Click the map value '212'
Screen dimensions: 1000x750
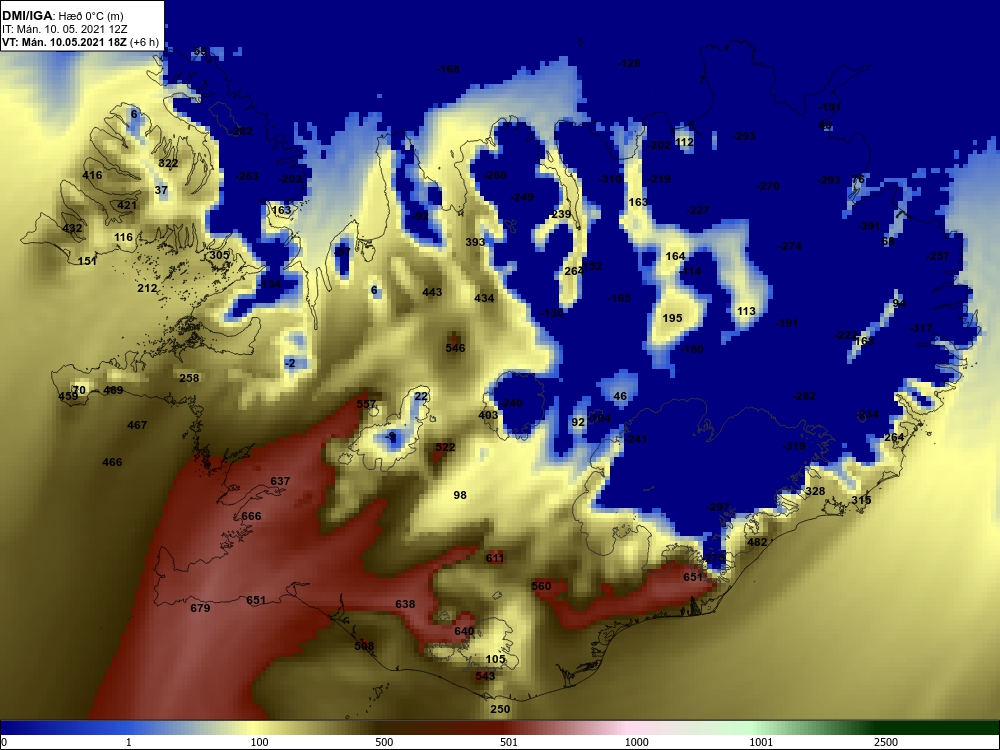pyautogui.click(x=147, y=289)
